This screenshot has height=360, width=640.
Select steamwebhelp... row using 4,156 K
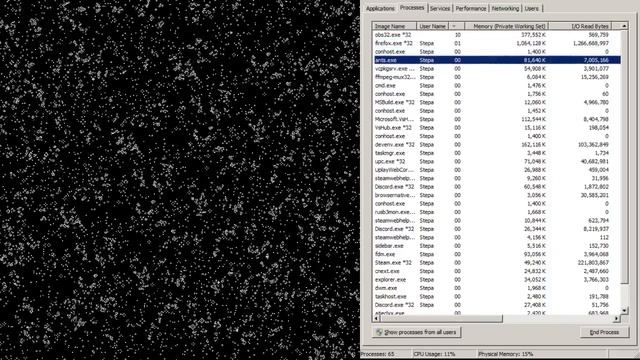[497, 237]
